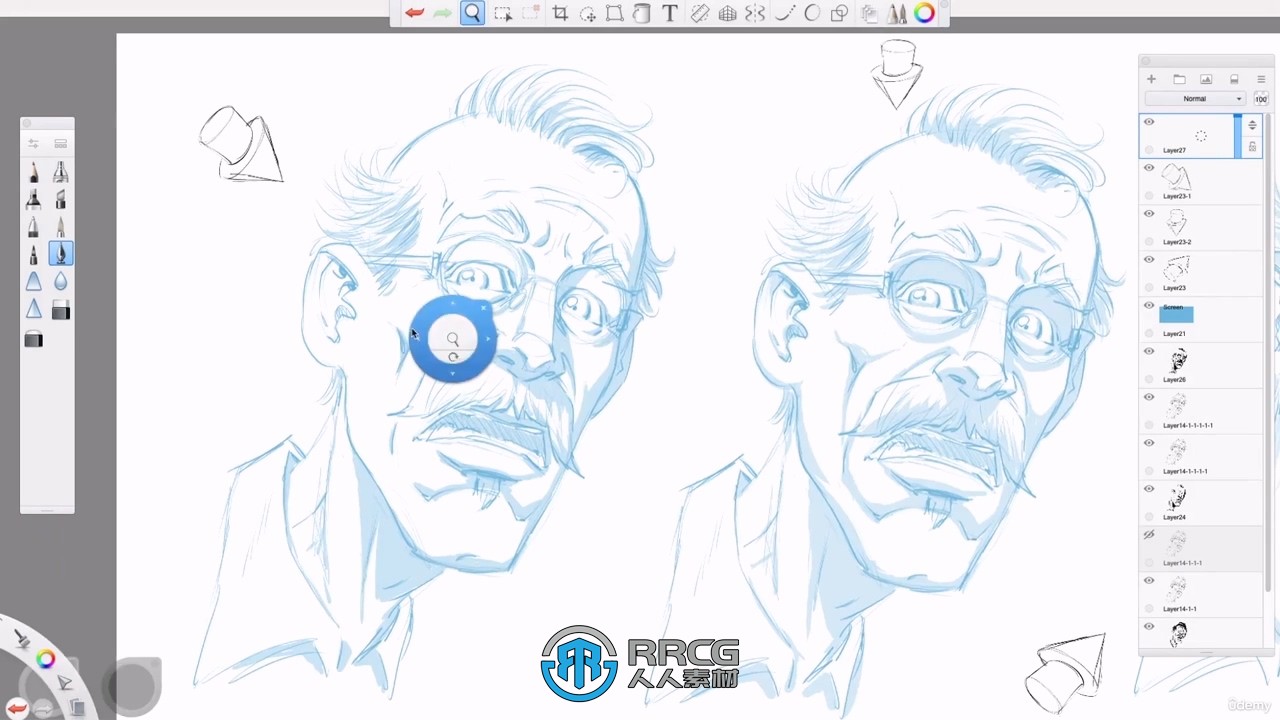Select the Layer26 thumbnail
This screenshot has height=720, width=1280.
(1178, 361)
